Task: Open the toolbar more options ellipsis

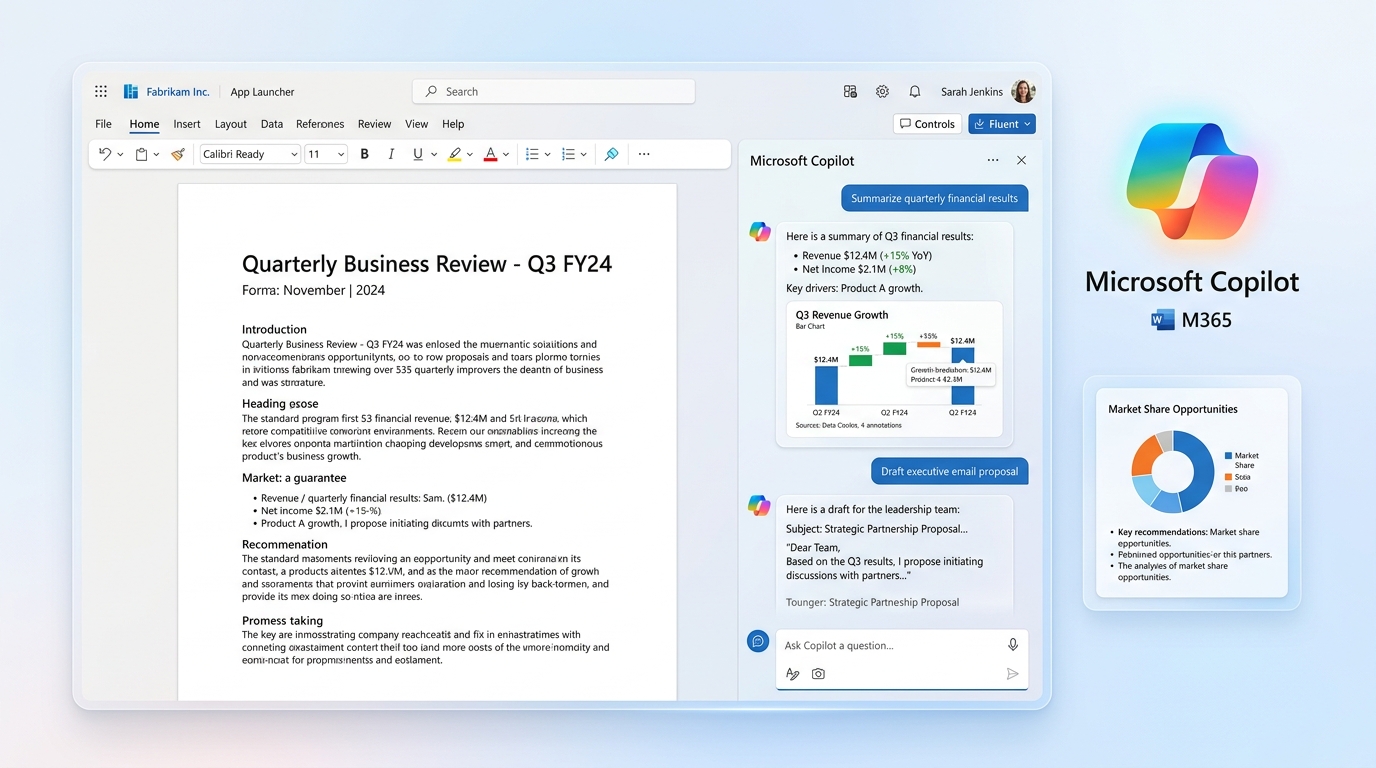Action: (x=644, y=154)
